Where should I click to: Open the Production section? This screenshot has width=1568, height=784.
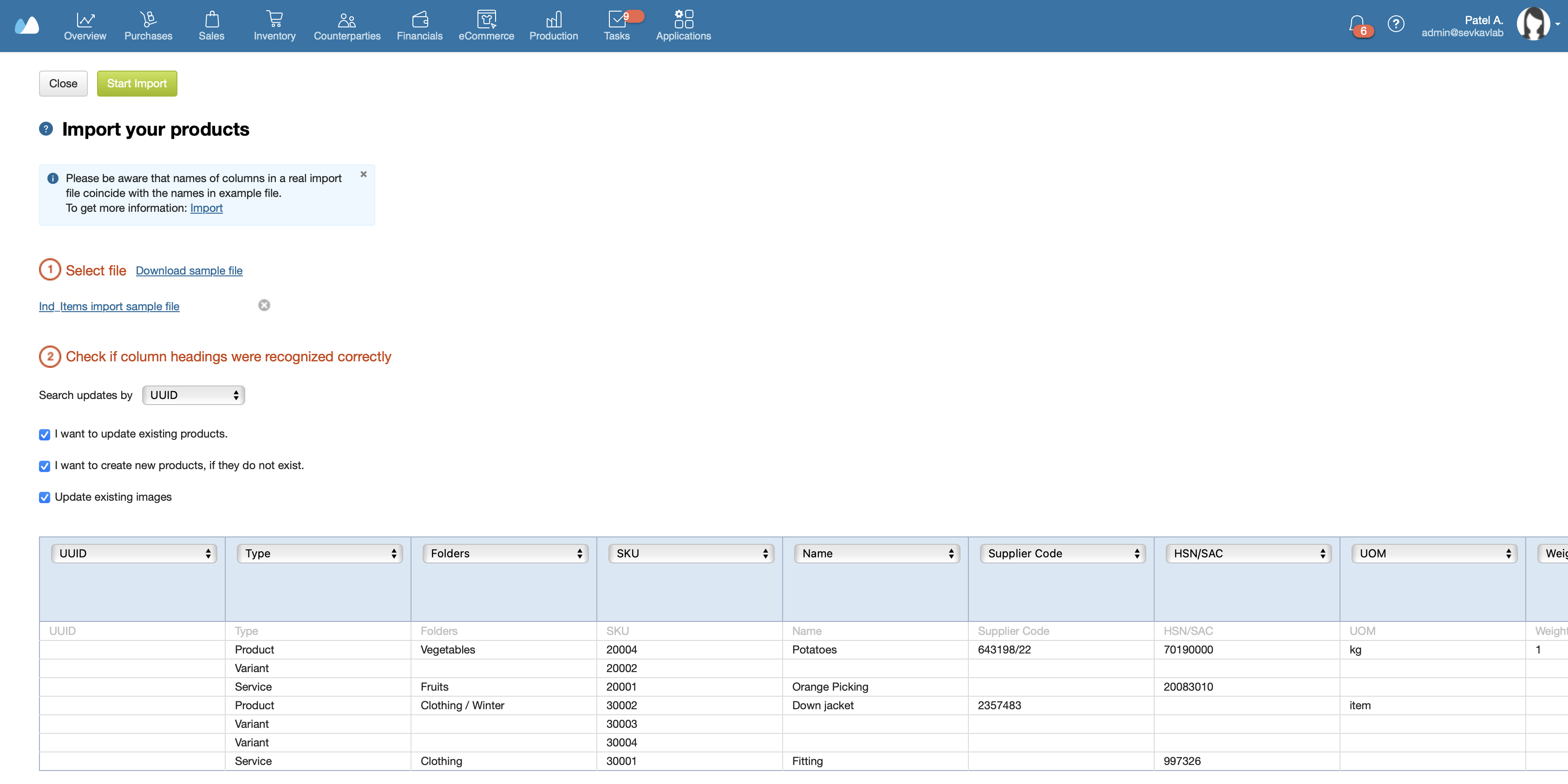pos(553,26)
